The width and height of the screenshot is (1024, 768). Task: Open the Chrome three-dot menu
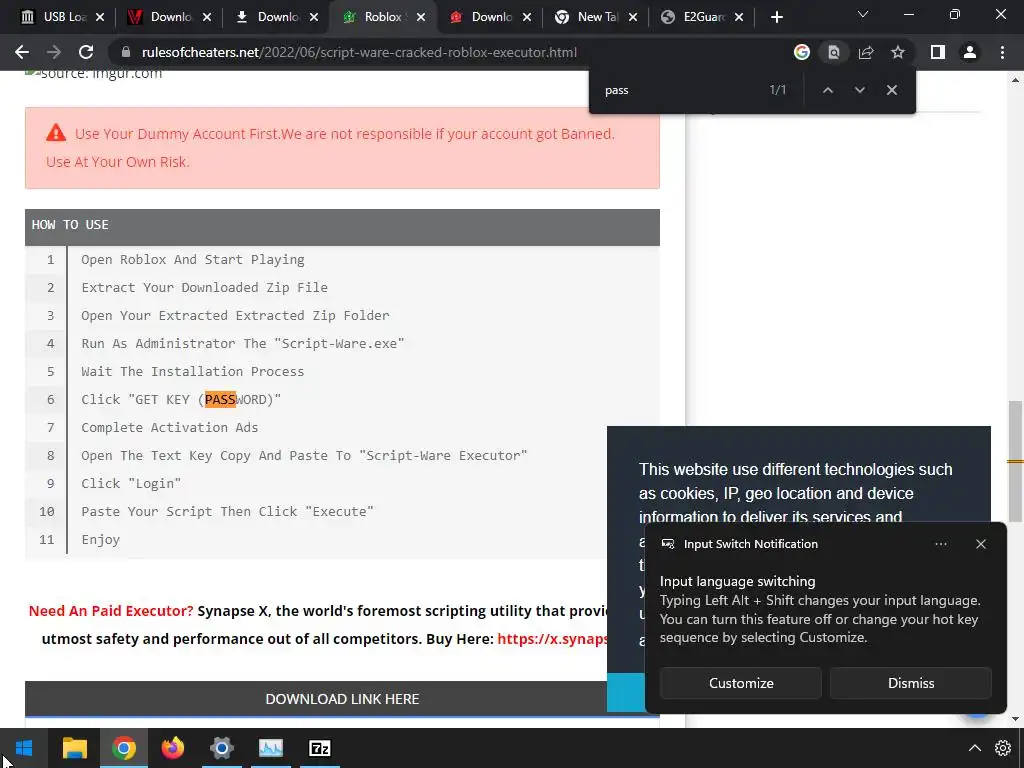coord(1002,52)
